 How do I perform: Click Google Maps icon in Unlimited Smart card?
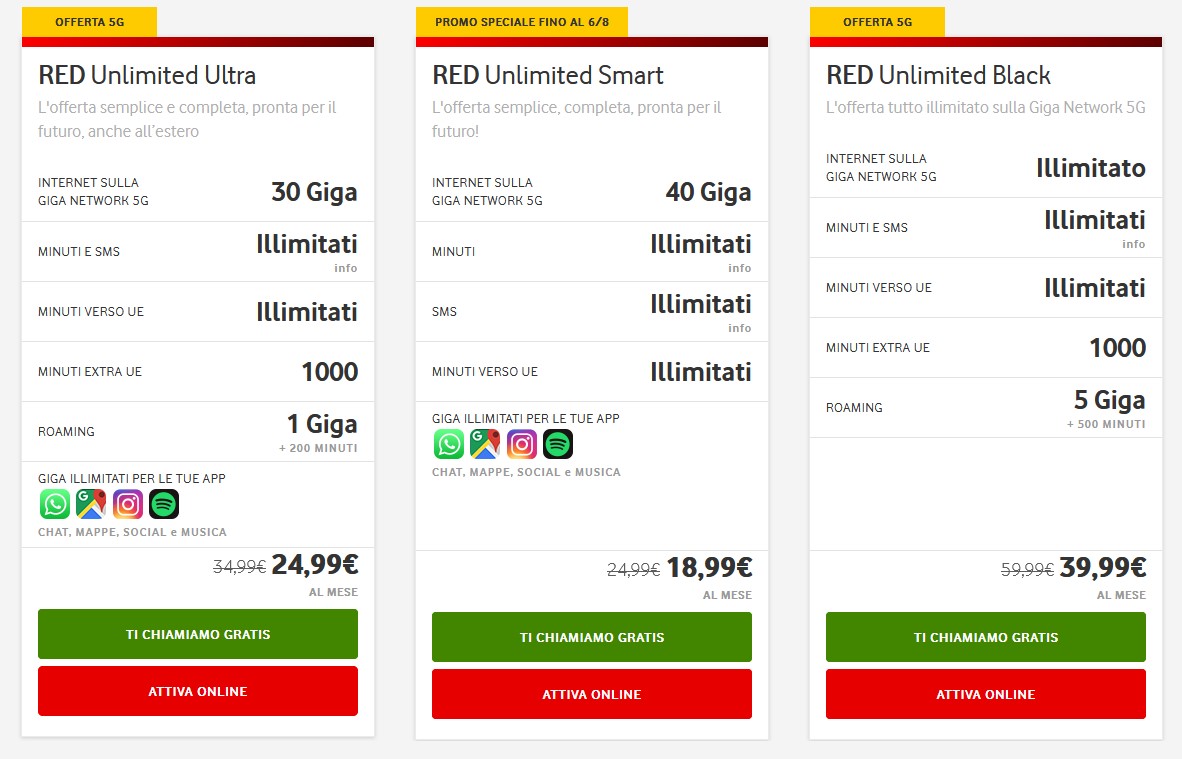tap(485, 444)
